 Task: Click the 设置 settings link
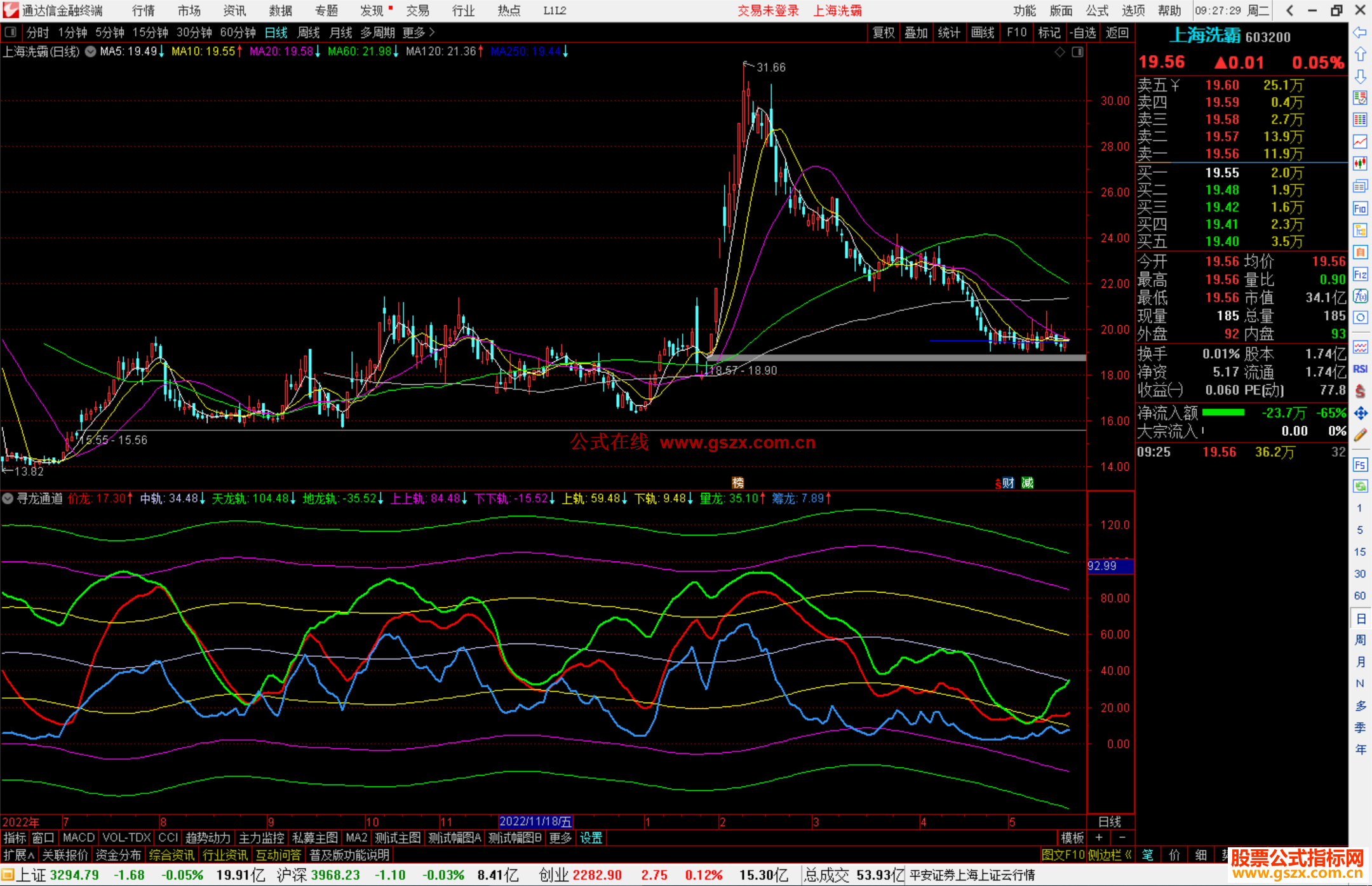(x=591, y=838)
